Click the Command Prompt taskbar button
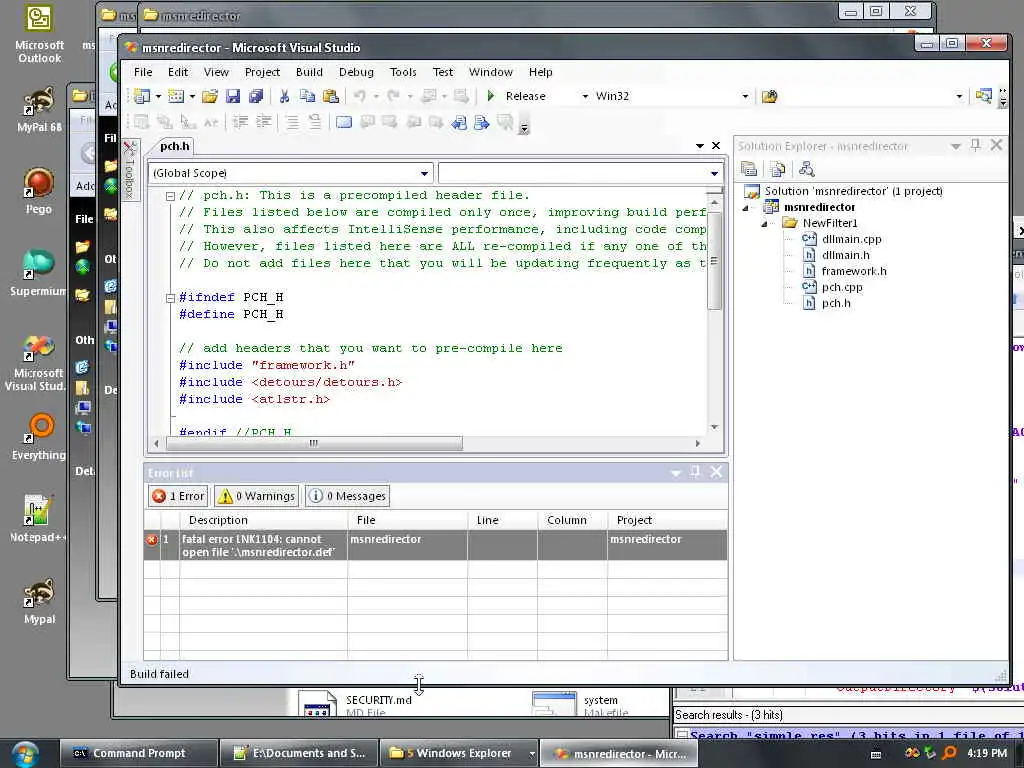This screenshot has height=768, width=1024. click(x=138, y=754)
